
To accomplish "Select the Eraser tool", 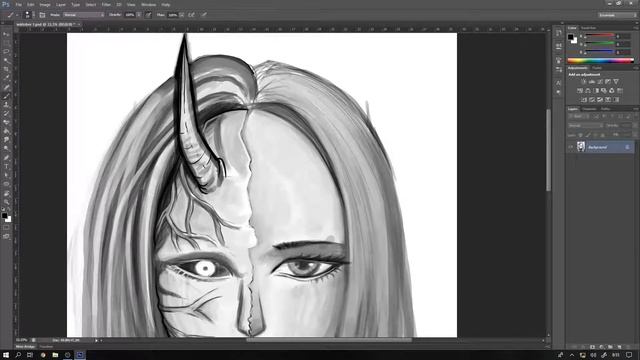I will [x=6, y=122].
